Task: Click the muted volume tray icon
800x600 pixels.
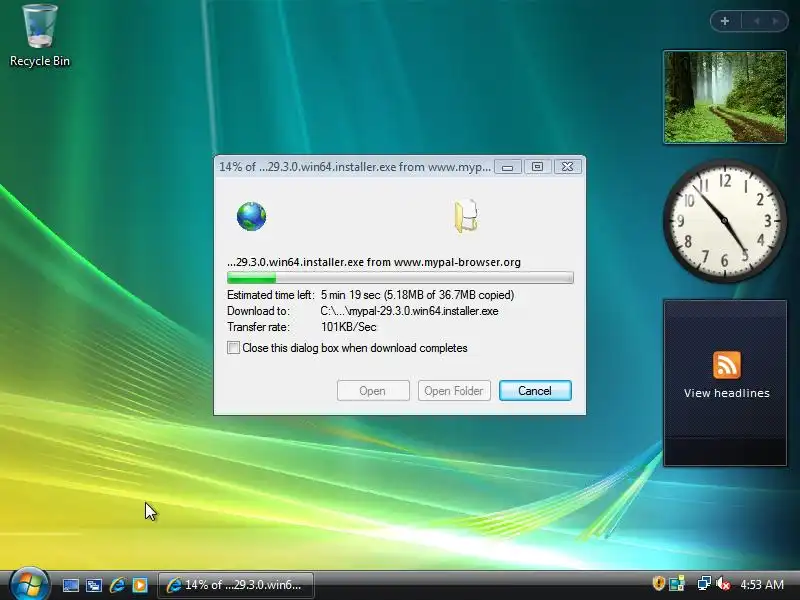Action: click(722, 583)
